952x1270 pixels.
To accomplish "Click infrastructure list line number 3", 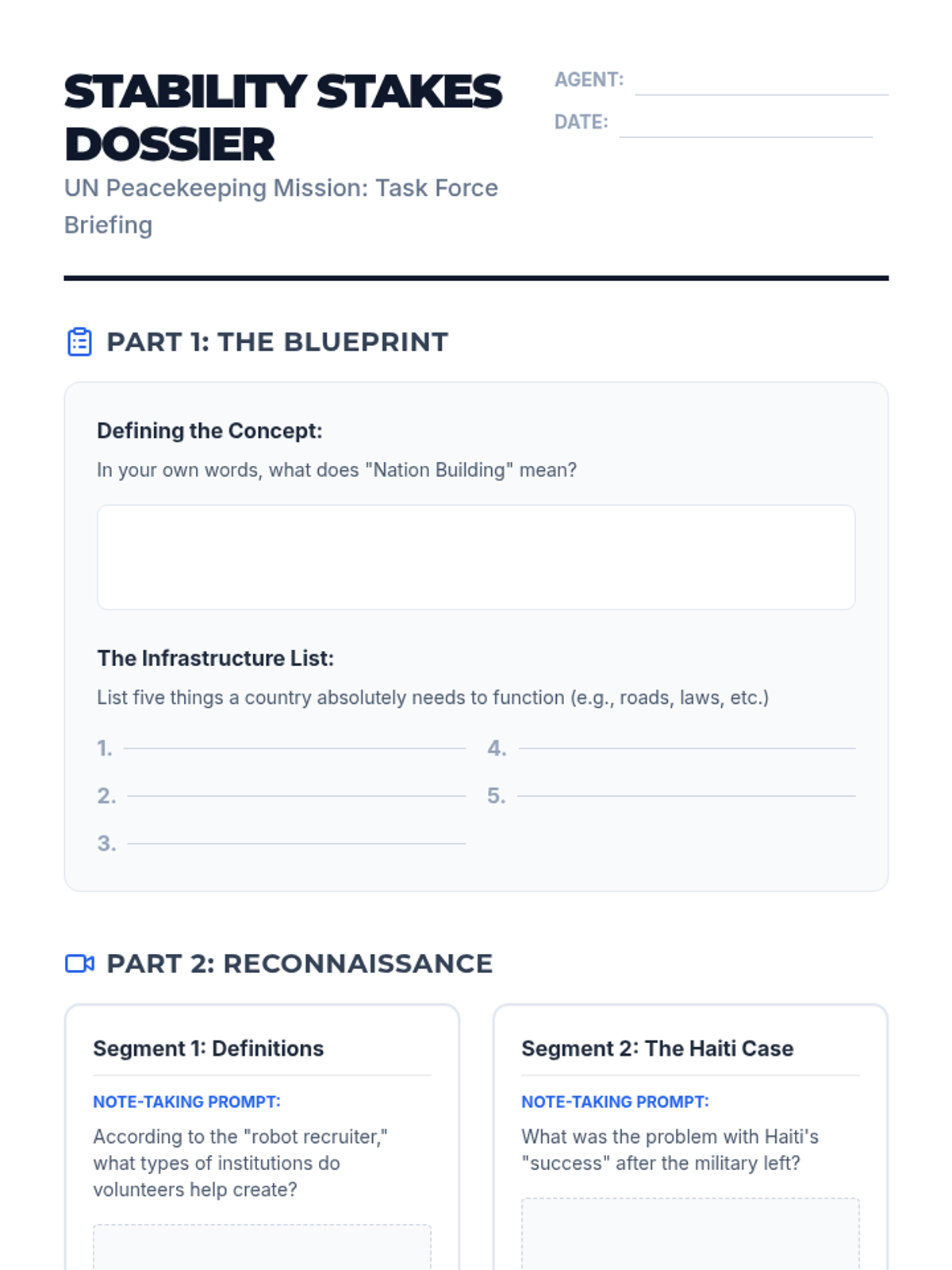I will click(295, 841).
